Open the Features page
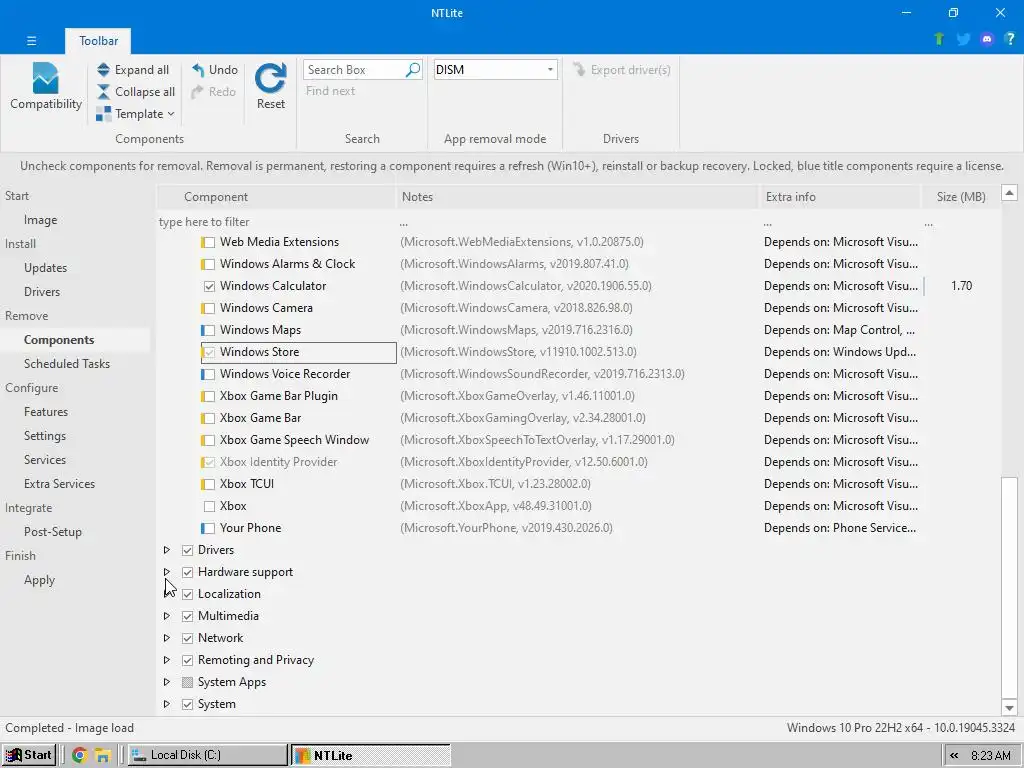 coord(46,412)
